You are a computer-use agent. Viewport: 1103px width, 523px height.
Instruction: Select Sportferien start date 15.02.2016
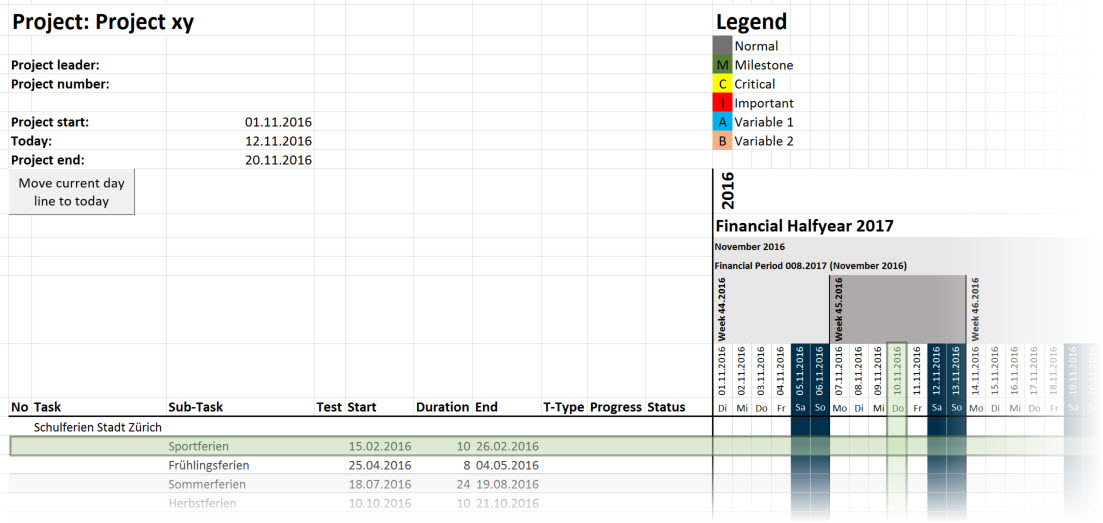pos(380,446)
